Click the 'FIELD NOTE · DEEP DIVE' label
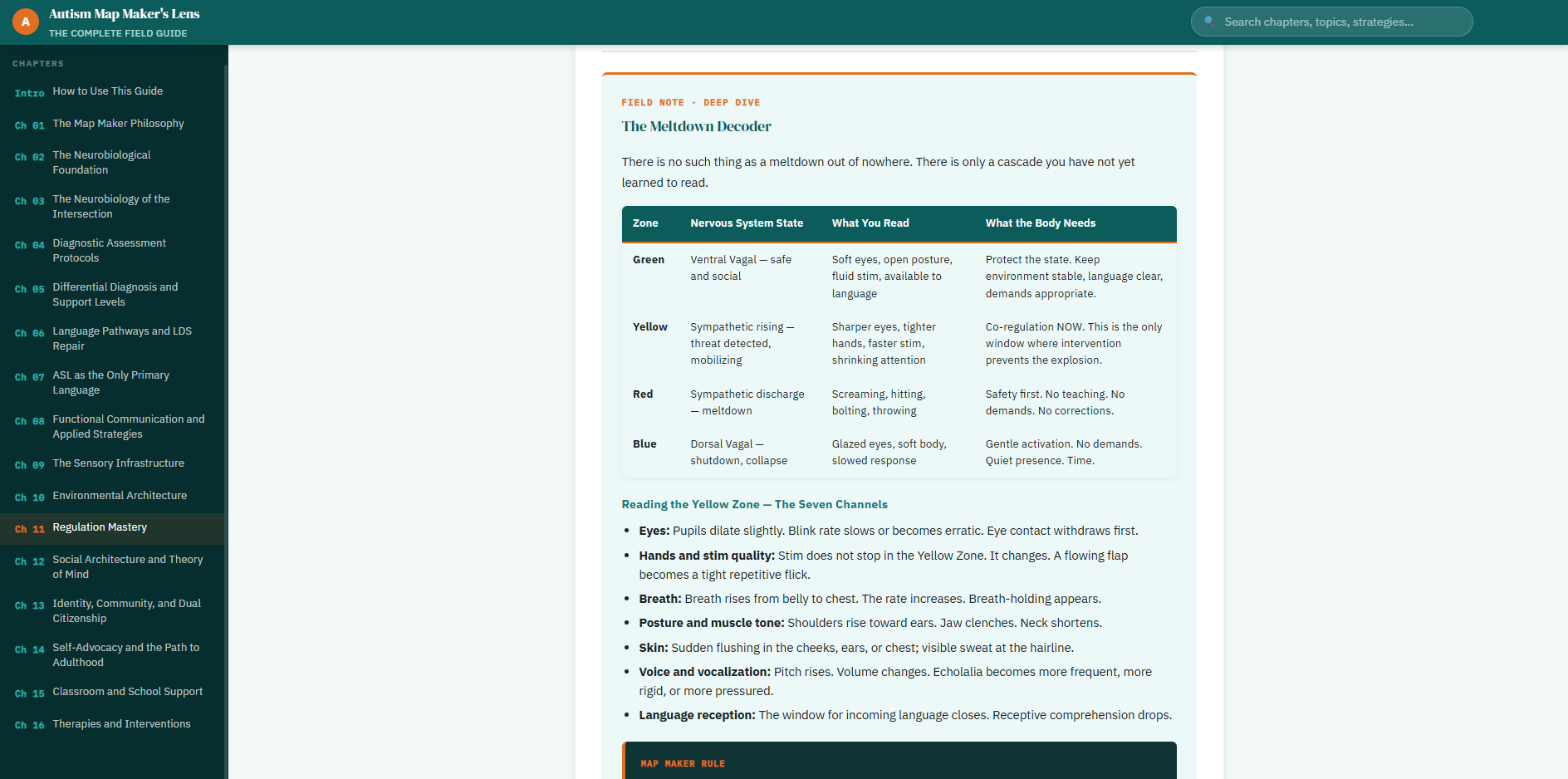The height and width of the screenshot is (779, 1568). (690, 103)
